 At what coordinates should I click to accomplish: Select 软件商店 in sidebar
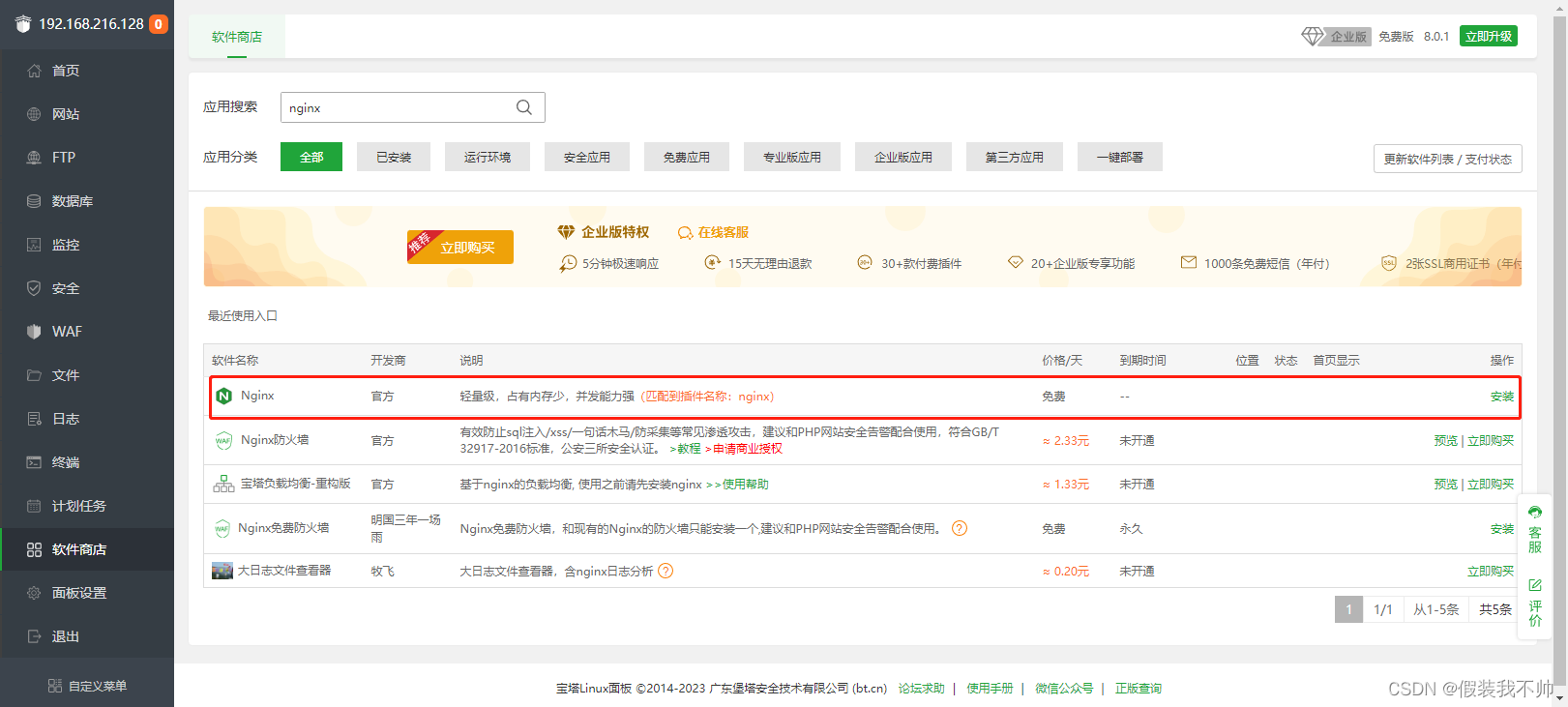[x=87, y=549]
